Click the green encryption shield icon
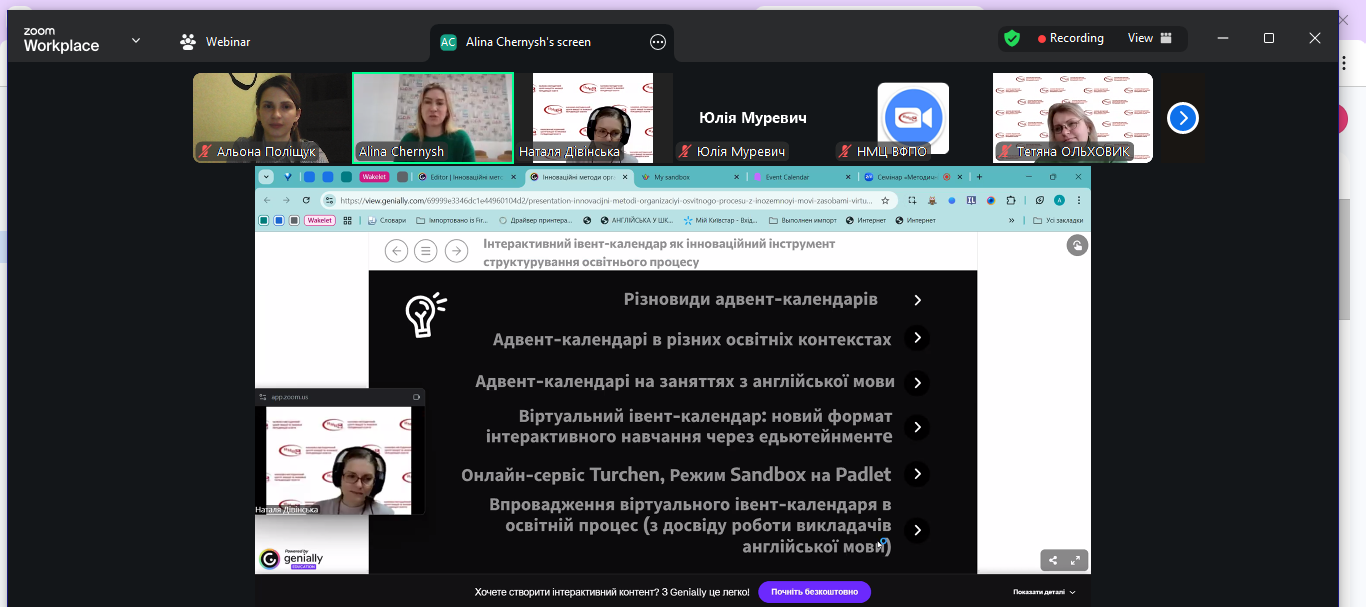Viewport: 1366px width, 607px height. pyautogui.click(x=1012, y=38)
